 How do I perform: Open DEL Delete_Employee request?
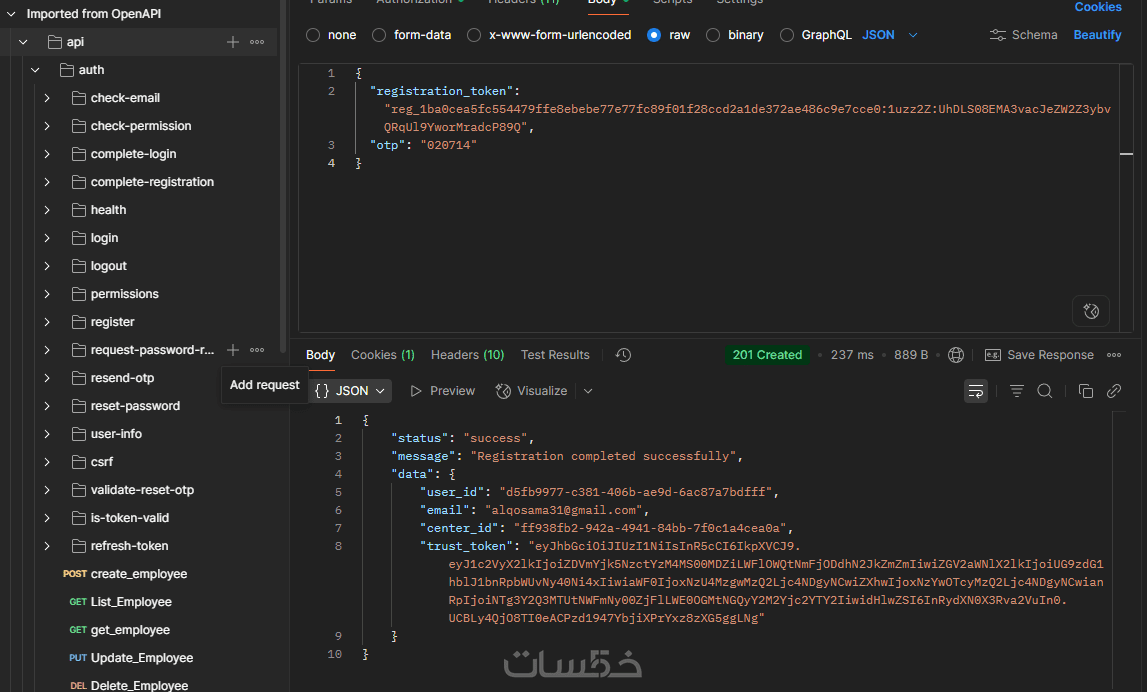tap(129, 685)
